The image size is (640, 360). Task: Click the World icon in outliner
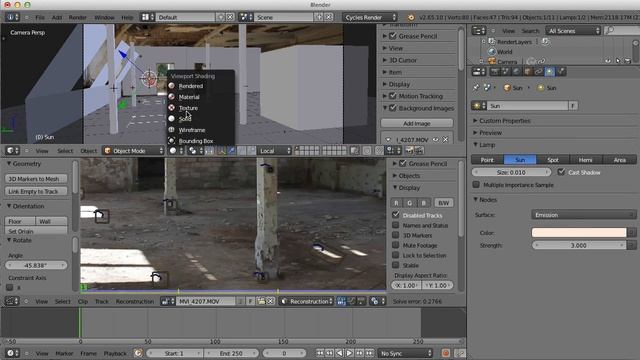pyautogui.click(x=492, y=52)
